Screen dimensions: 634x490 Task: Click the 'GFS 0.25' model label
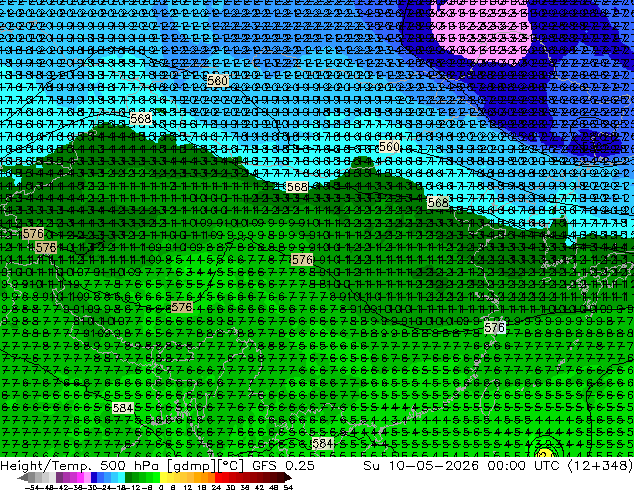pyautogui.click(x=283, y=466)
